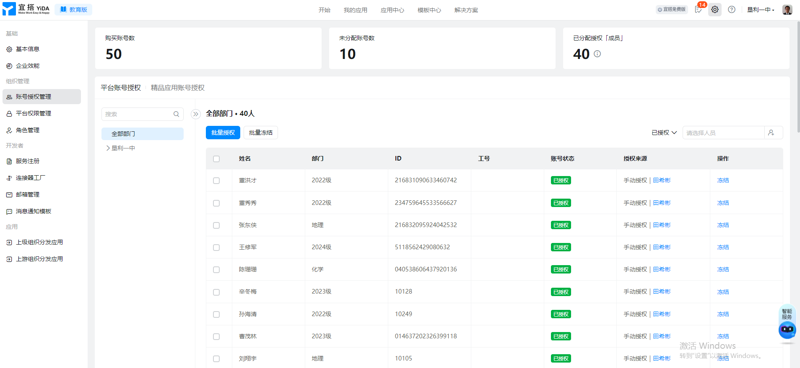Click the ID cell 5118562429080632

422,248
